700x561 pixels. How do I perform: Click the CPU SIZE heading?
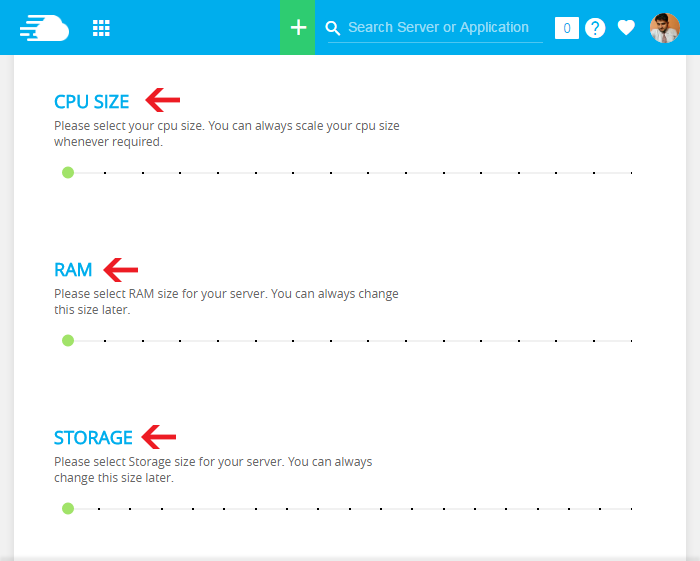click(x=92, y=102)
